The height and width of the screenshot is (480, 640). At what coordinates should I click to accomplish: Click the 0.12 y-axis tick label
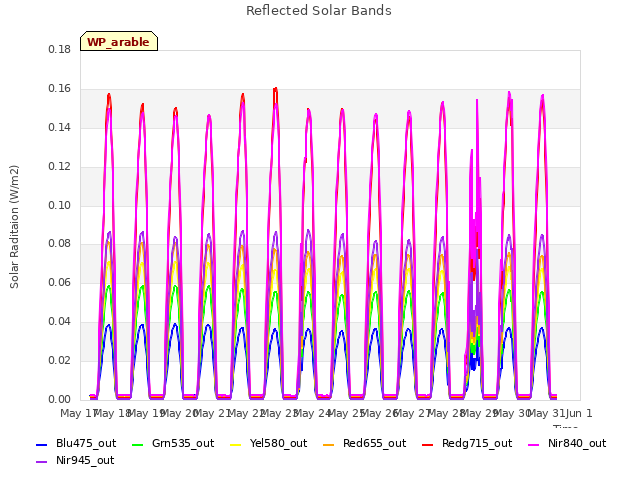60,167
